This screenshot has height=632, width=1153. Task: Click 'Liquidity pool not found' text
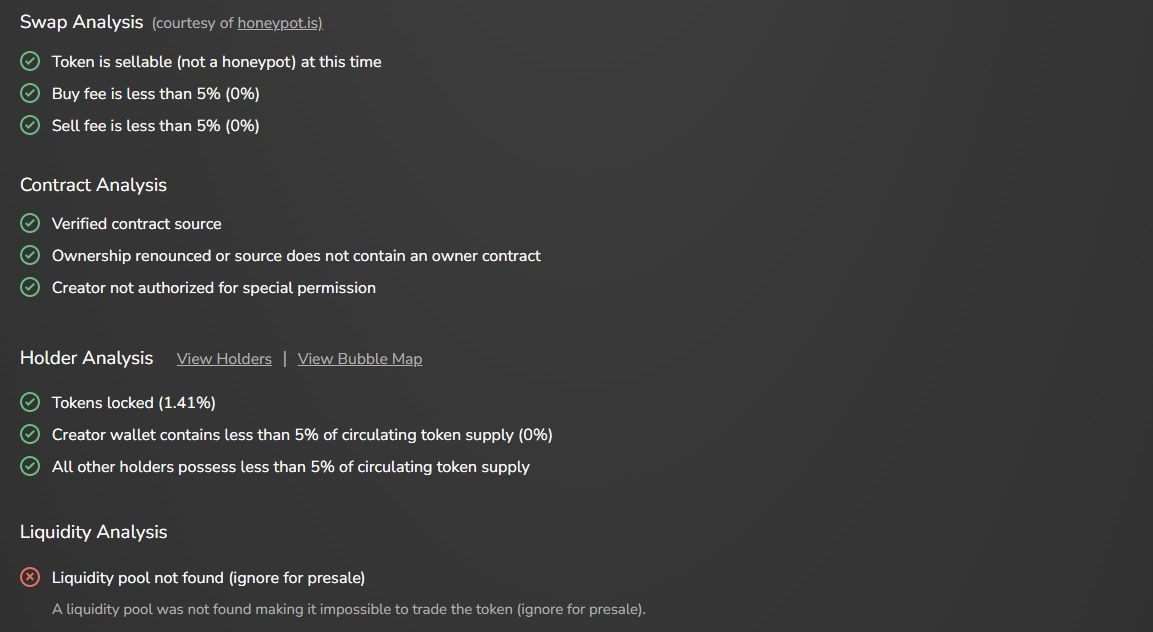click(208, 578)
